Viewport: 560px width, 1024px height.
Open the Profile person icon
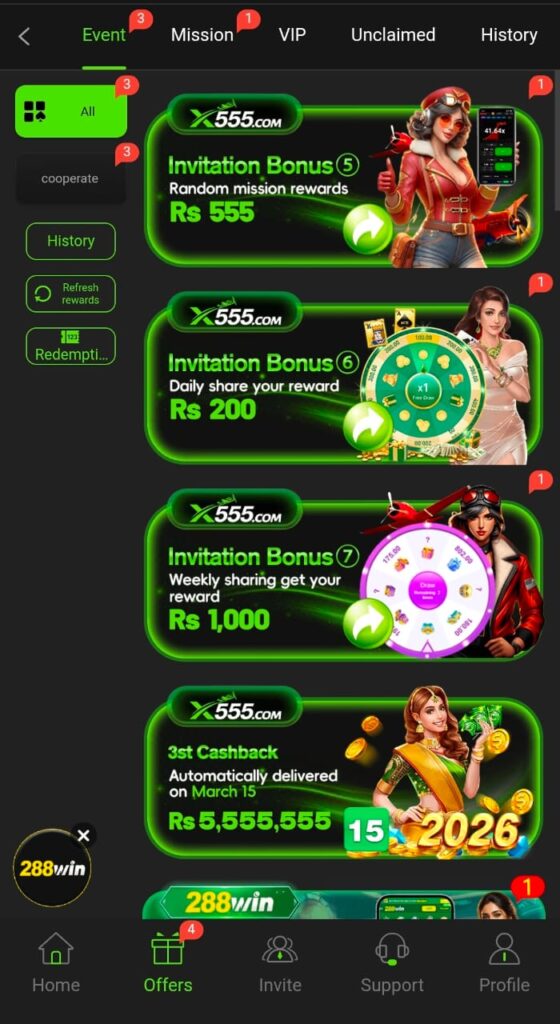click(505, 949)
